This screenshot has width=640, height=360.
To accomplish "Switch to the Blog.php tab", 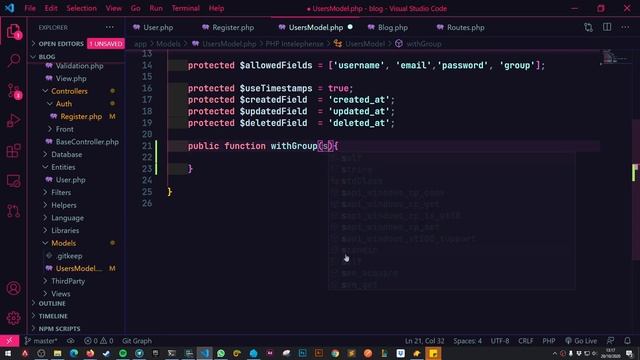I will [x=388, y=27].
